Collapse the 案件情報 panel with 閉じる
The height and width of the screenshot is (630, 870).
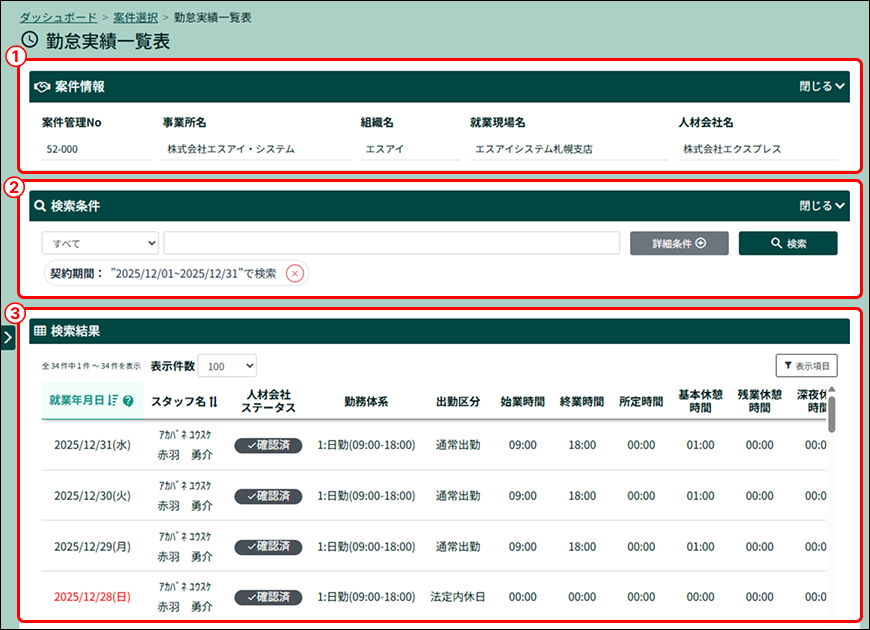pos(822,87)
